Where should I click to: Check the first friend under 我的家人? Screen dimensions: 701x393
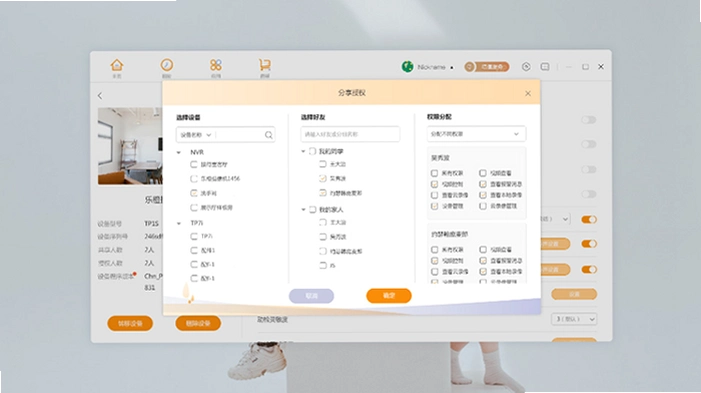323,222
